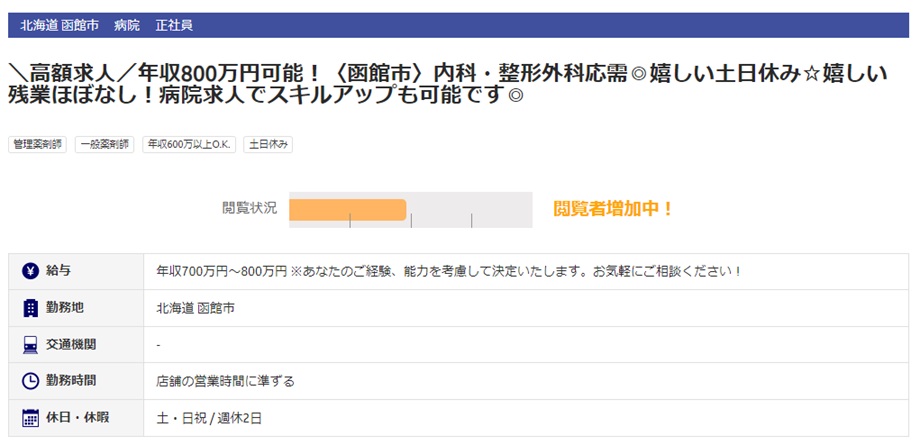This screenshot has width=920, height=445.
Task: Click 正社員 in the blue header
Action: [x=174, y=24]
